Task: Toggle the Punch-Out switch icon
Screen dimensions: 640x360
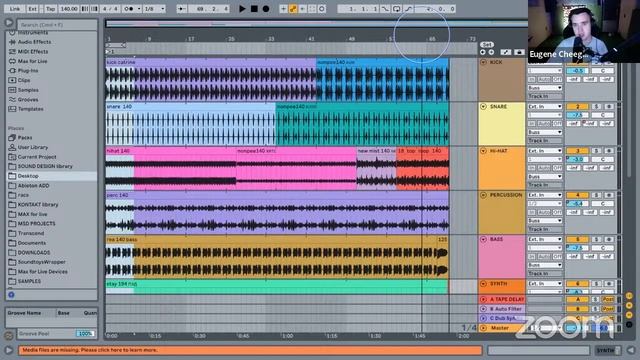Action: pos(408,9)
